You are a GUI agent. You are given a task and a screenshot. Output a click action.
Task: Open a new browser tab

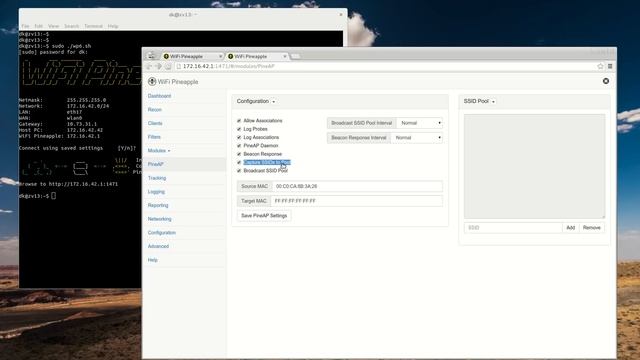coord(296,56)
